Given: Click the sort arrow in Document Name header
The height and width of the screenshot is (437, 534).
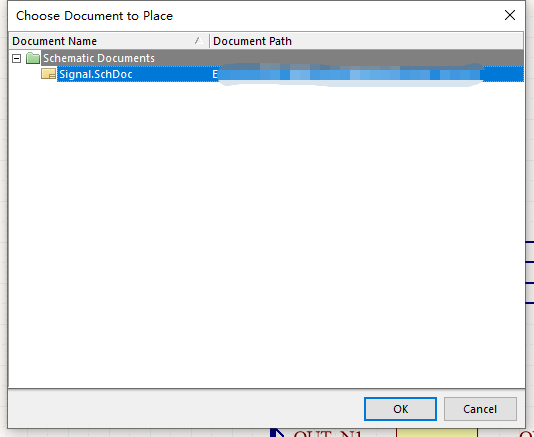Looking at the screenshot, I should tap(199, 41).
